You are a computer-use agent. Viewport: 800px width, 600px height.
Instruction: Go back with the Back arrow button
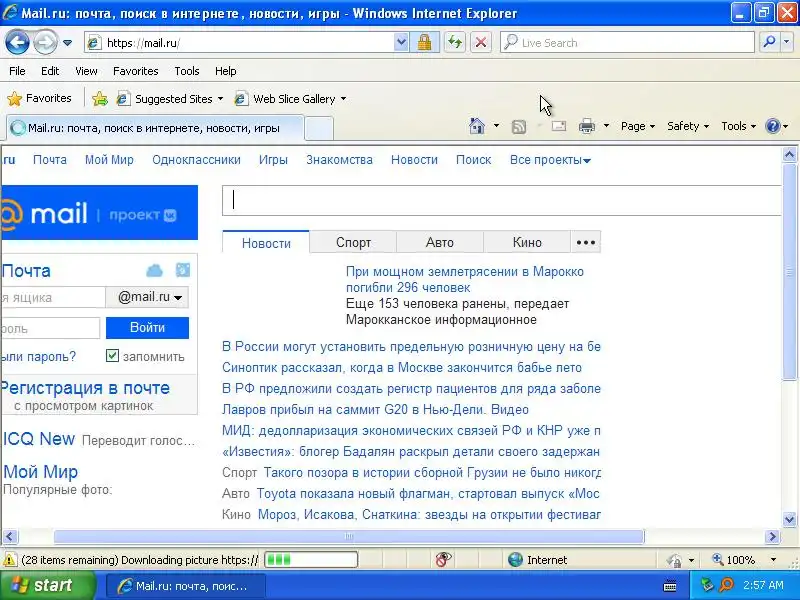click(17, 42)
